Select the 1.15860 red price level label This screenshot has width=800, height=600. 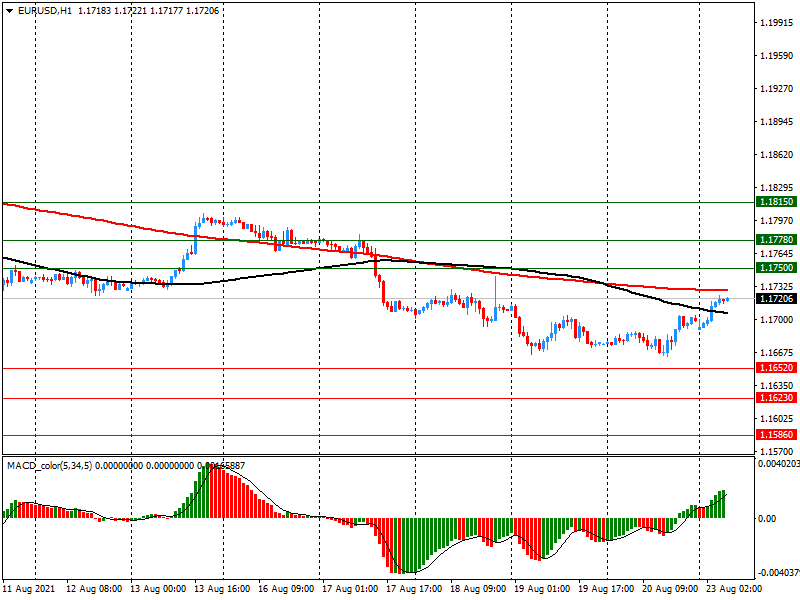tap(777, 435)
